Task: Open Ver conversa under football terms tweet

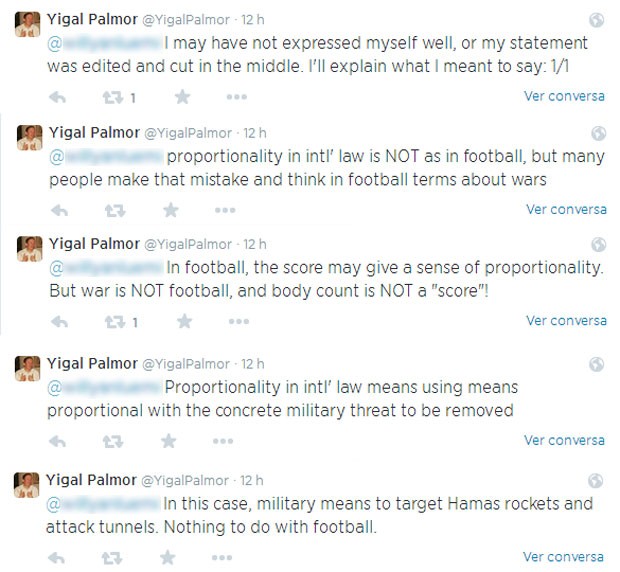Action: coord(566,209)
